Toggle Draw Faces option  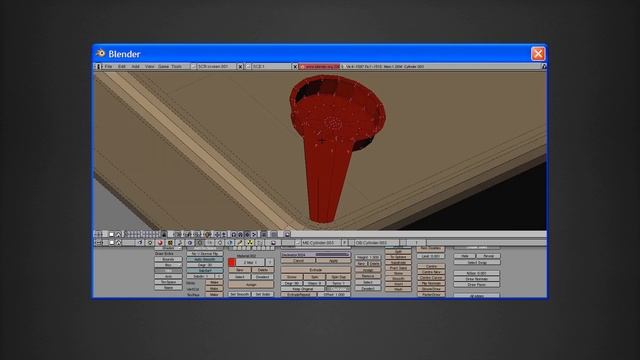(x=476, y=284)
